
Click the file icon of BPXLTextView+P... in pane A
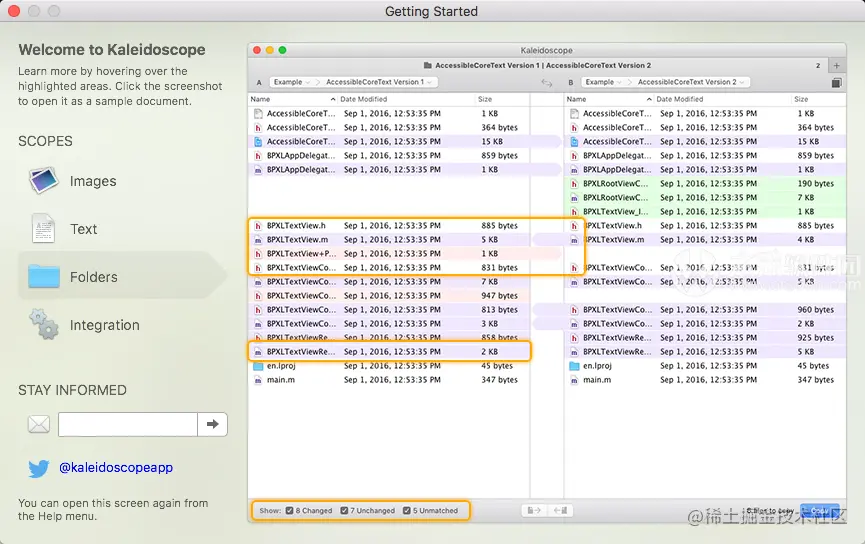258,254
